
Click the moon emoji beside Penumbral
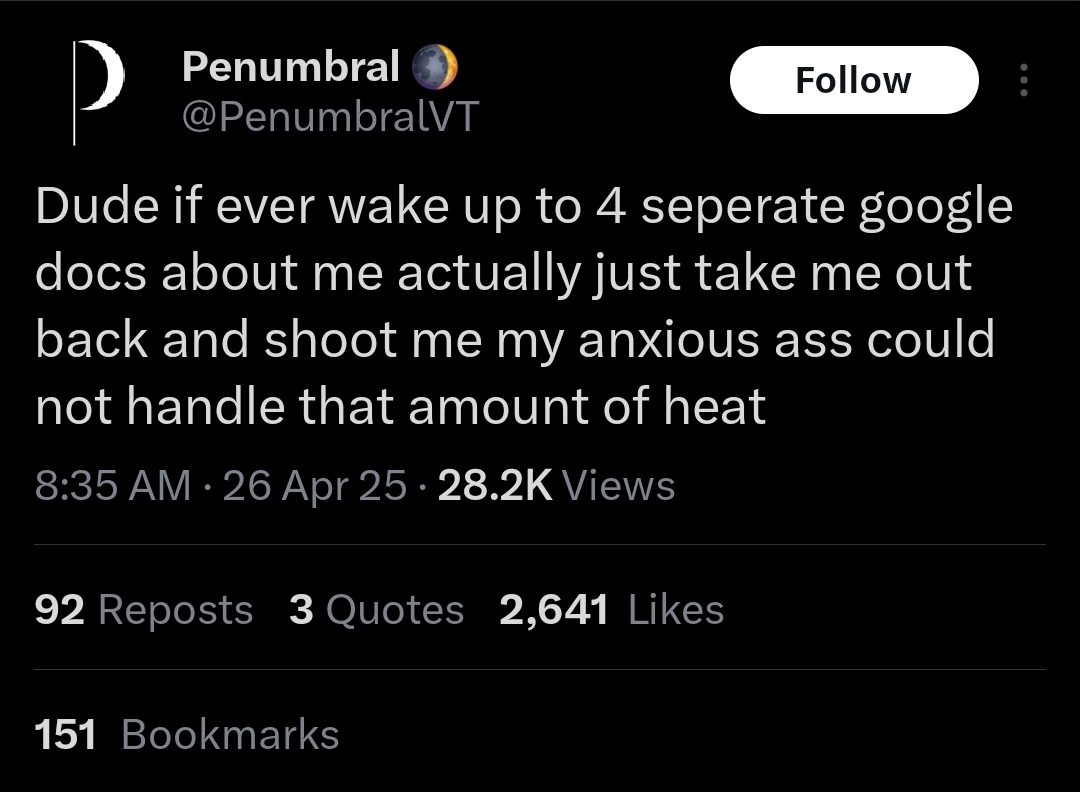(435, 68)
